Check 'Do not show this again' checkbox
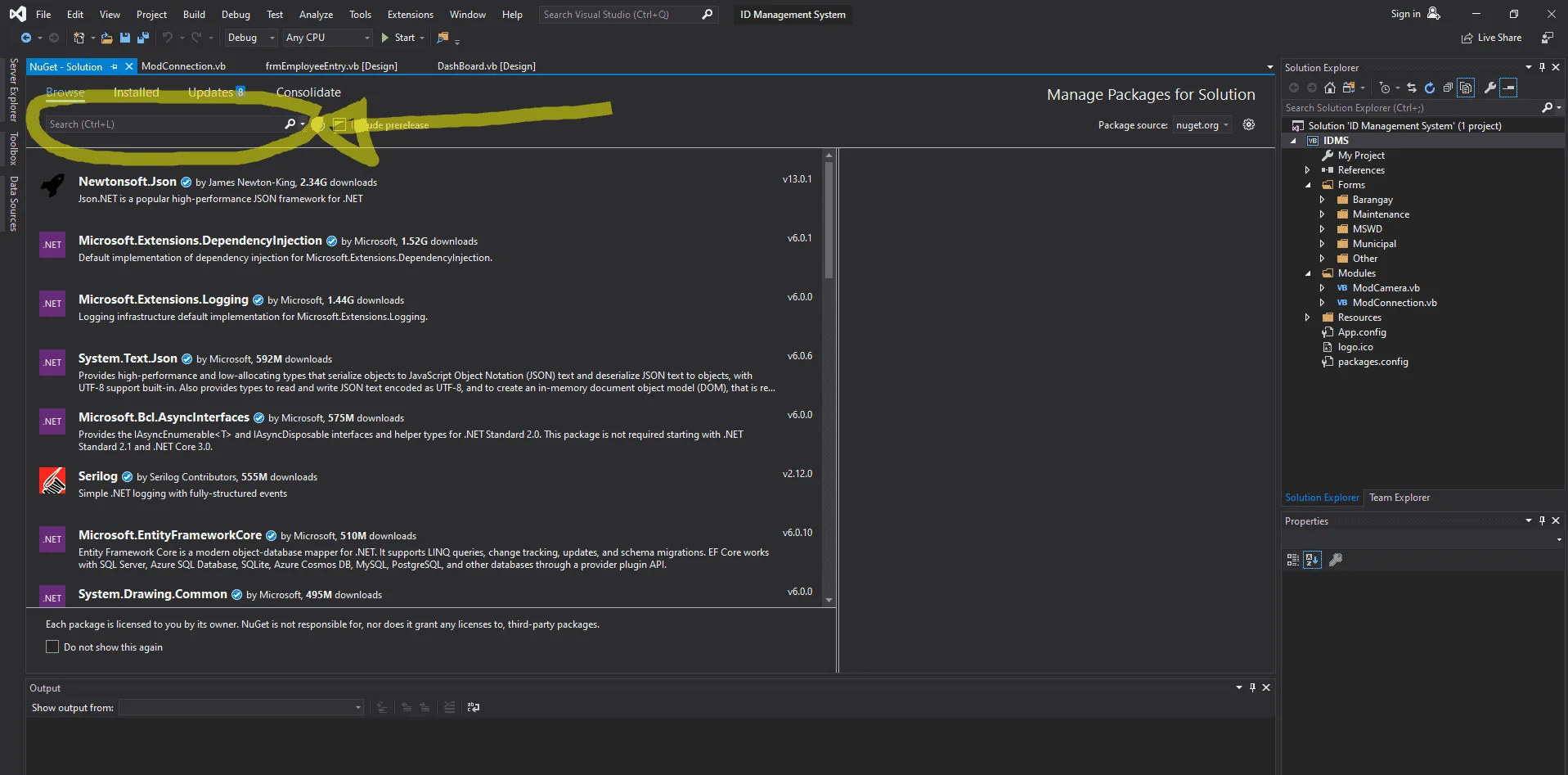The width and height of the screenshot is (1568, 775). (x=52, y=647)
